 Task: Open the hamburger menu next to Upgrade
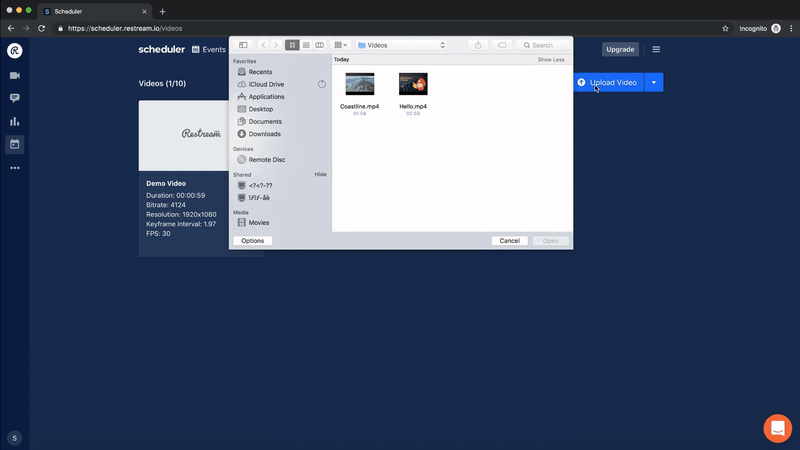[x=656, y=49]
